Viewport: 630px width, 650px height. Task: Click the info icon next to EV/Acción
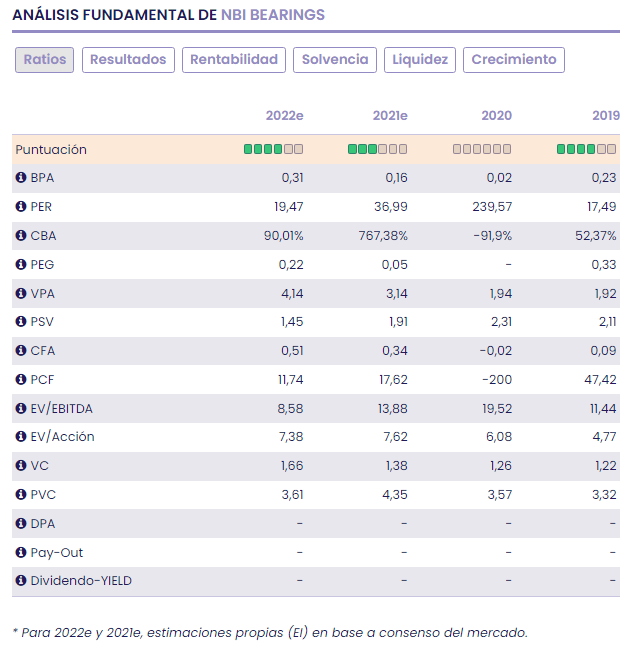click(21, 437)
